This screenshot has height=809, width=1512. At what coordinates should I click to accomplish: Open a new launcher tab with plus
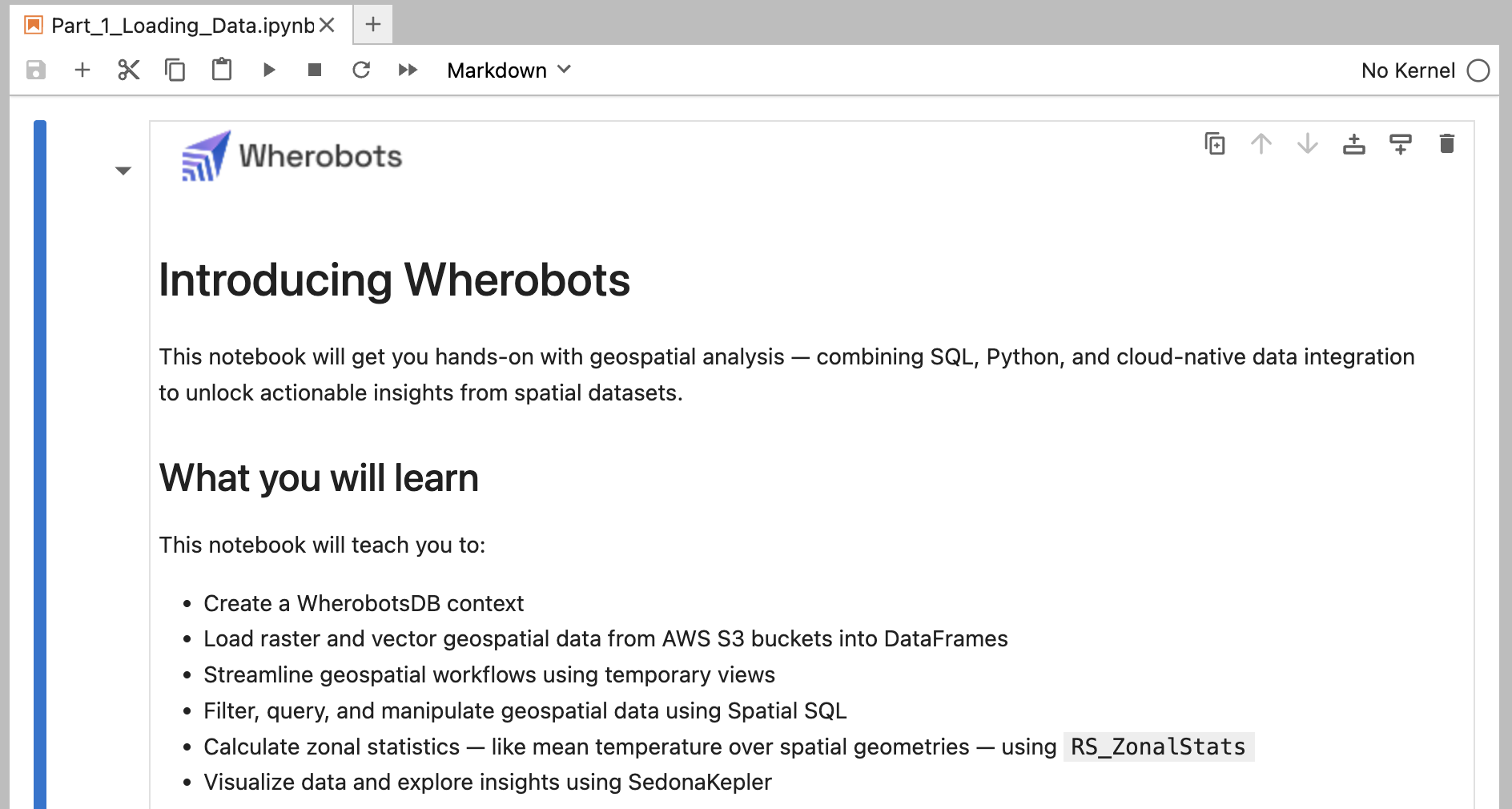point(373,25)
